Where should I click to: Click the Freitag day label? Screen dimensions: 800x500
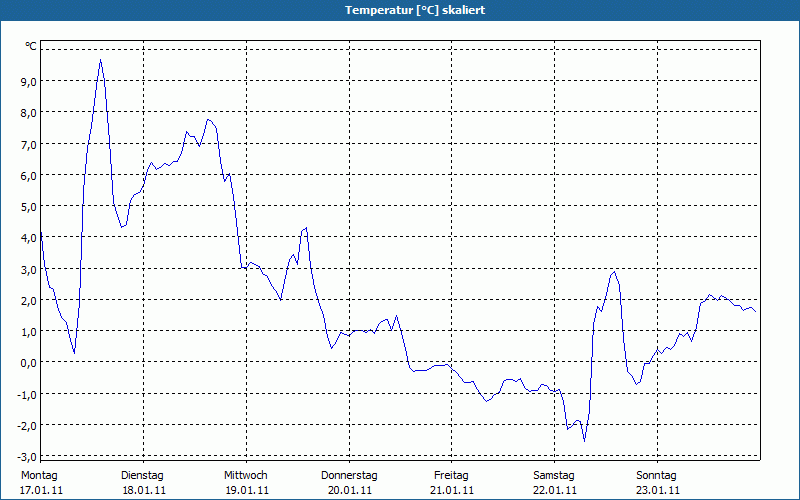point(452,475)
